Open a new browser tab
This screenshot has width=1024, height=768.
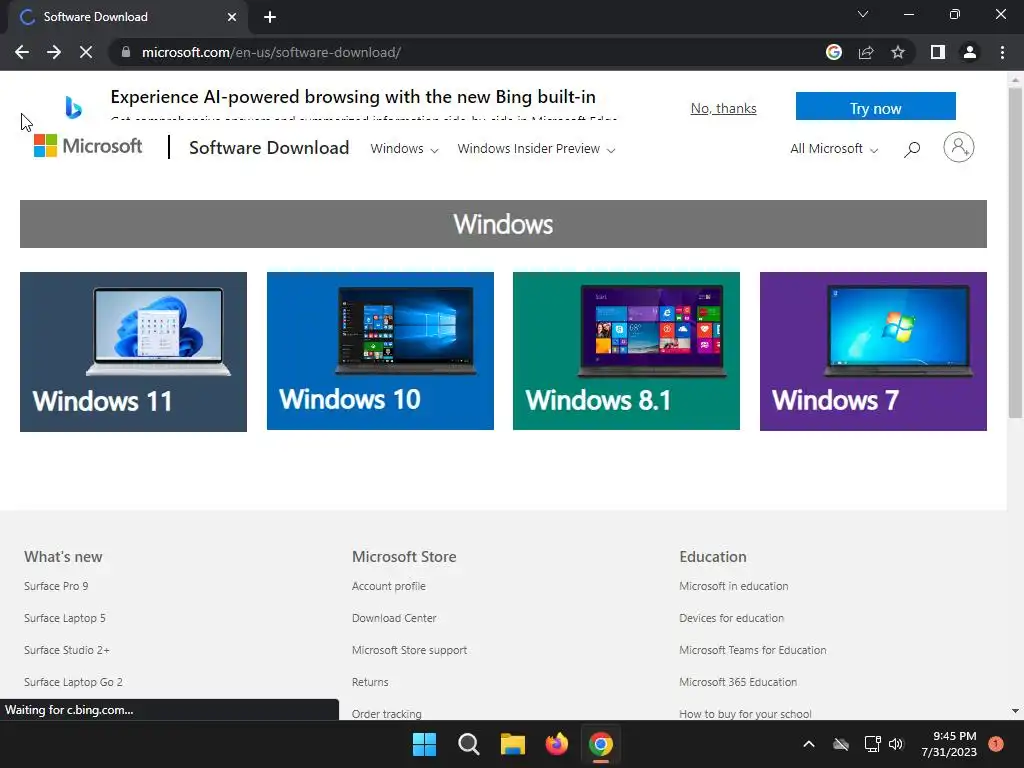(x=270, y=17)
